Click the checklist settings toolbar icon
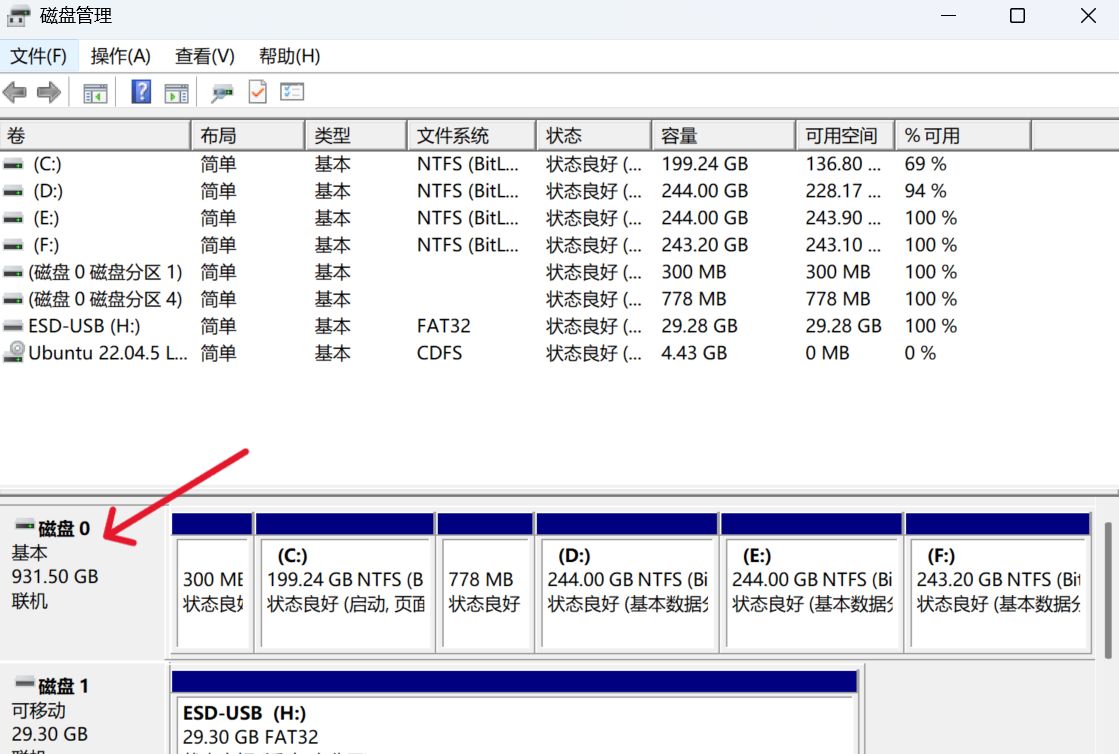 [292, 92]
